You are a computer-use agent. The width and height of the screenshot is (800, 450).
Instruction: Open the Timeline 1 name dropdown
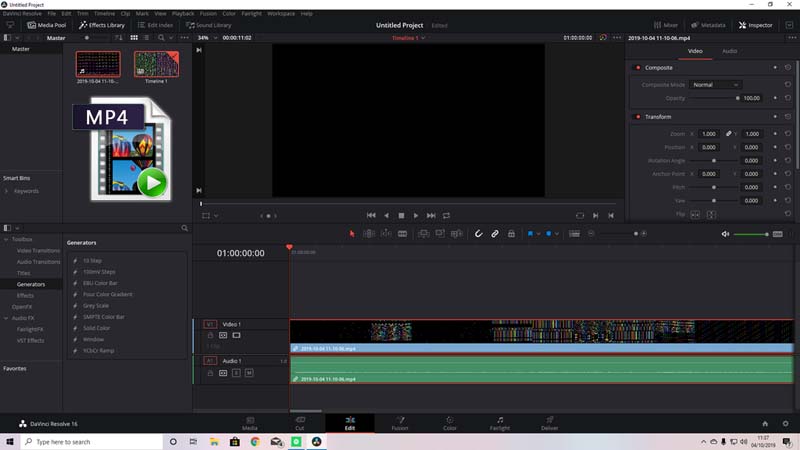(423, 38)
